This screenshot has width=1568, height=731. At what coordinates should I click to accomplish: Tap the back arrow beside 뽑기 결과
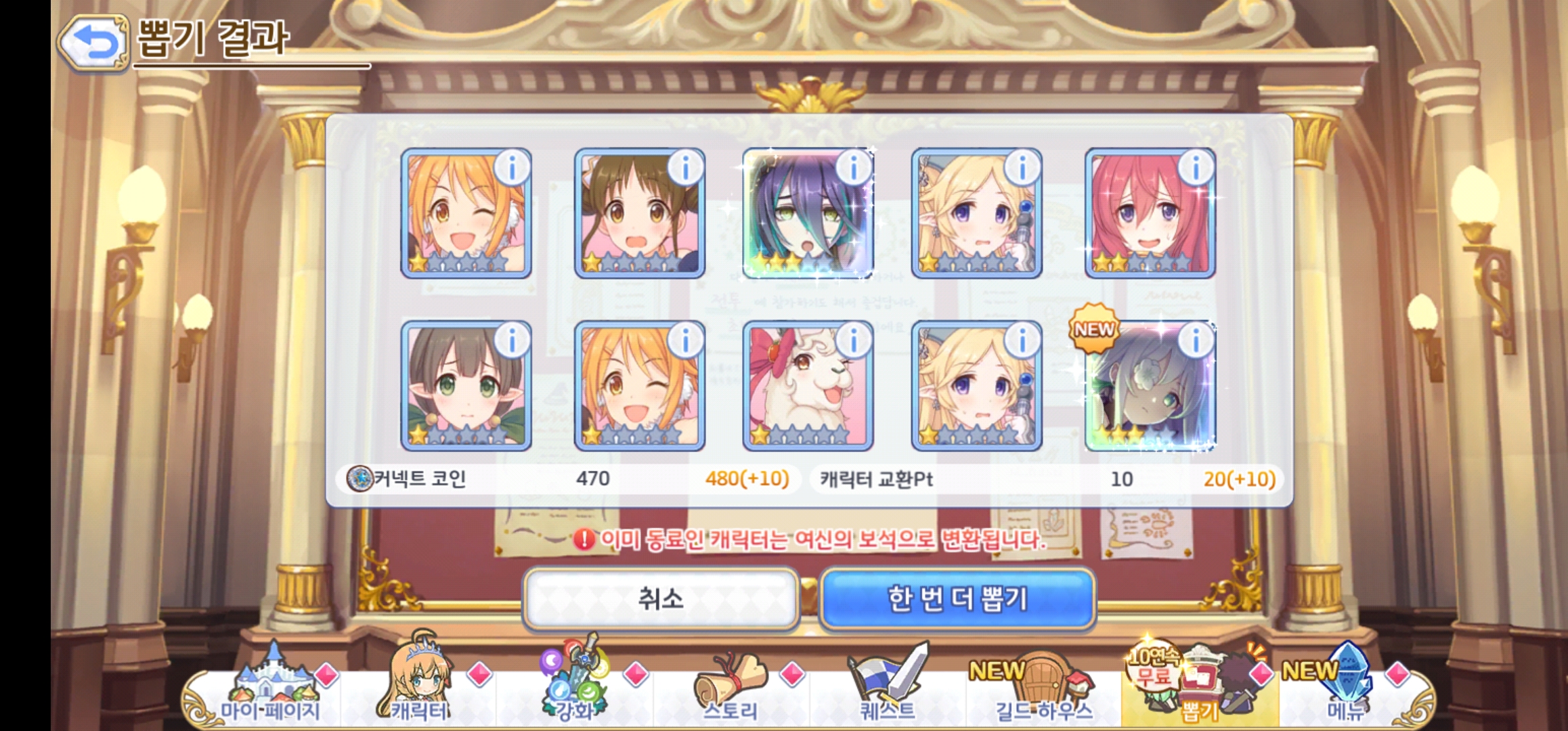[x=93, y=43]
